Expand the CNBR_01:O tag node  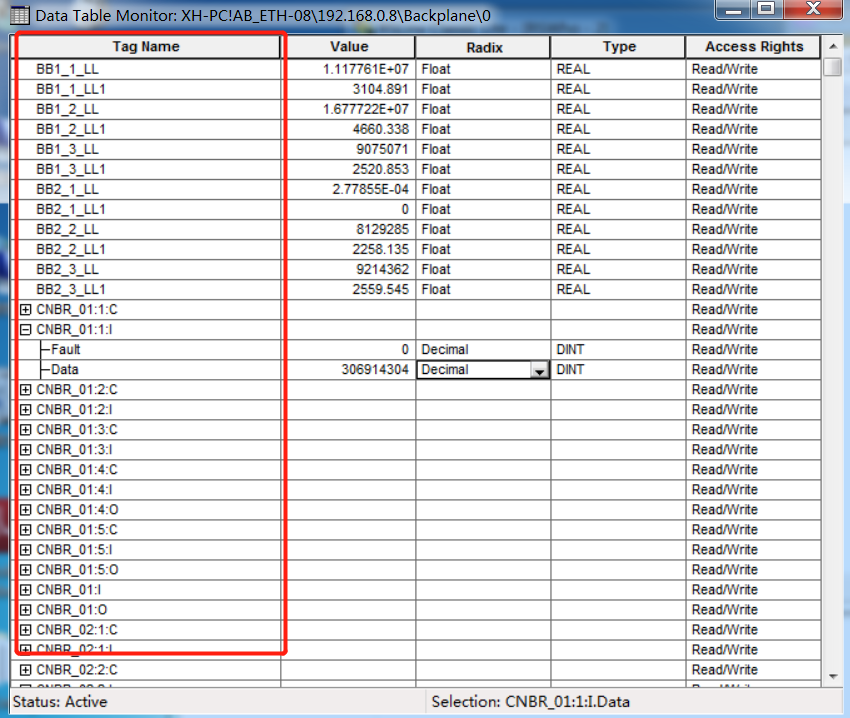coord(26,609)
